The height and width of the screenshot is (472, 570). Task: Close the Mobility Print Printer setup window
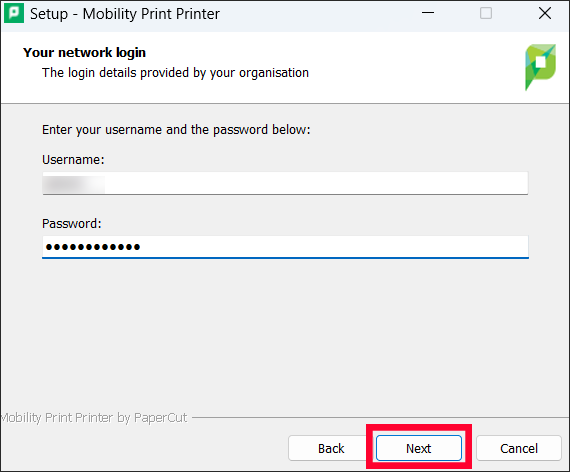[545, 13]
